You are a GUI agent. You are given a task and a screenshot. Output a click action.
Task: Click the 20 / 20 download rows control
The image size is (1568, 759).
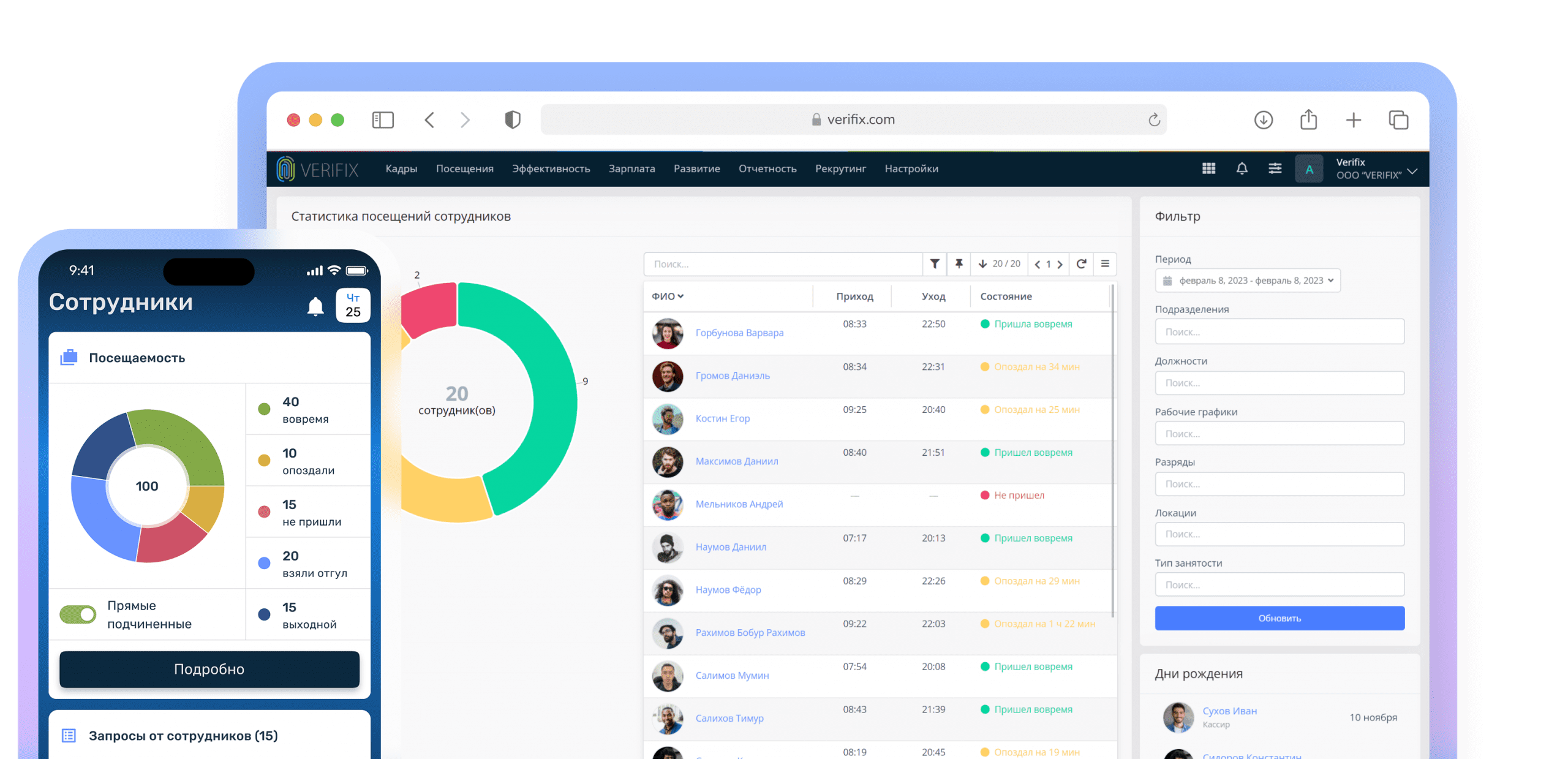999,264
